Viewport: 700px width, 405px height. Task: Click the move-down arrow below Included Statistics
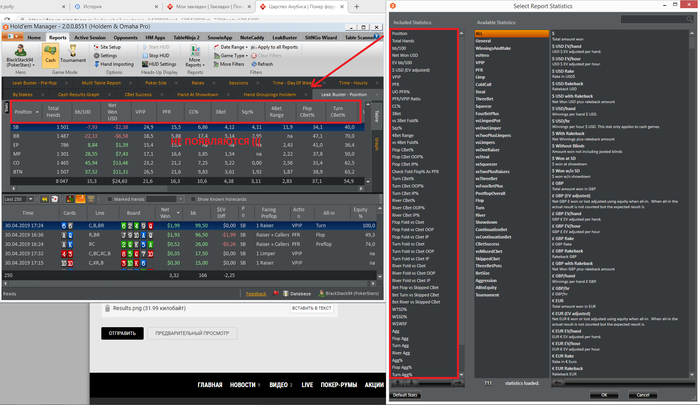(412, 383)
